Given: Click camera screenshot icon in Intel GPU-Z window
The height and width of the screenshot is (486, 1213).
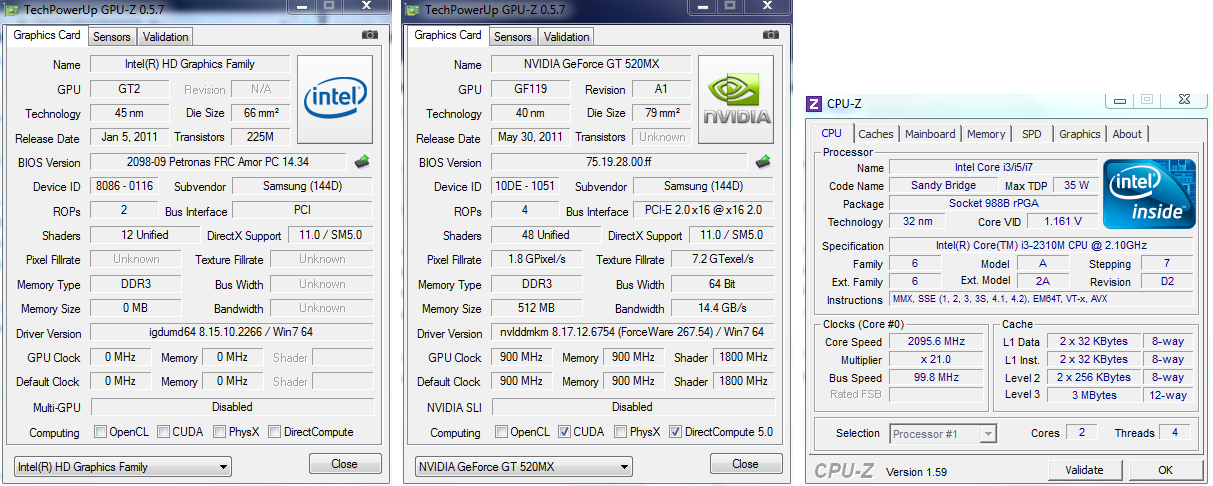Looking at the screenshot, I should (x=370, y=35).
